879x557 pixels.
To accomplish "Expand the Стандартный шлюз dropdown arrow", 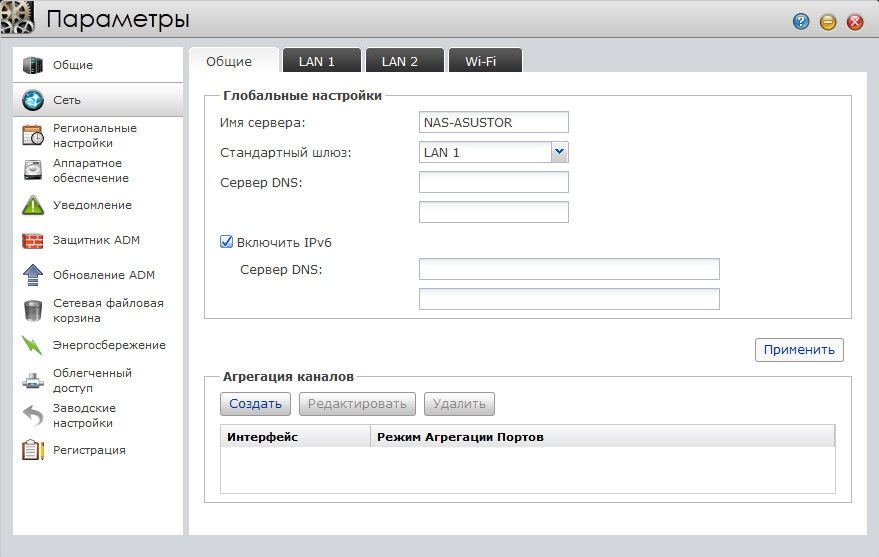I will pos(559,152).
